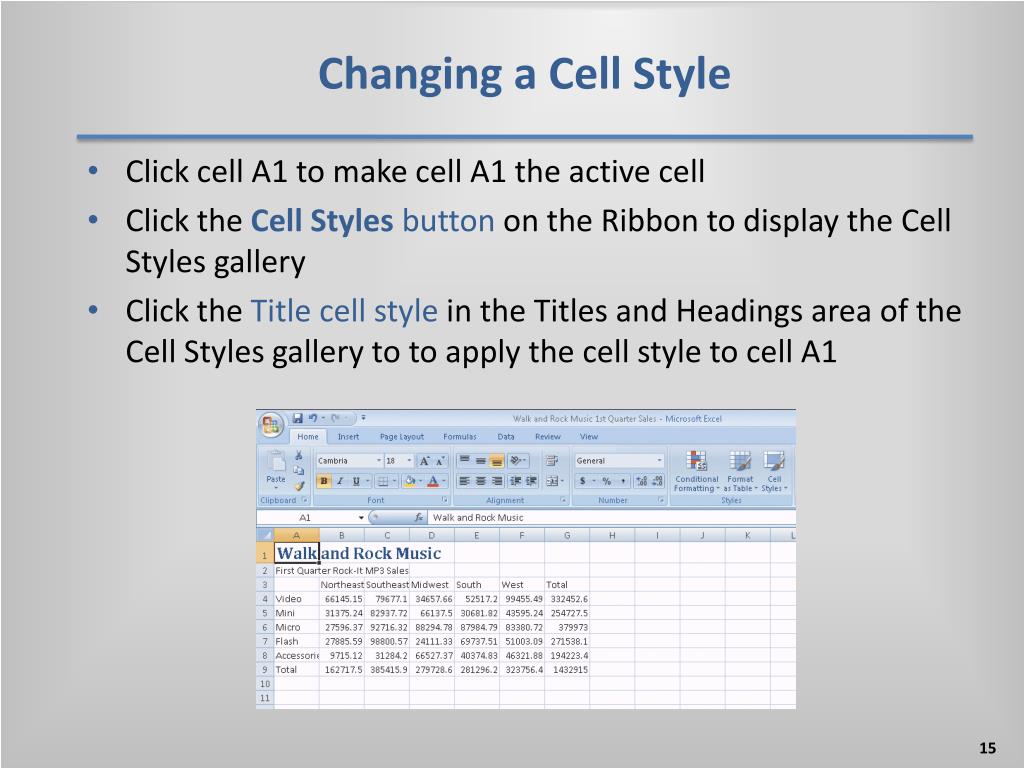The height and width of the screenshot is (768, 1024).
Task: Pick Fill Color paint bucket
Action: pos(409,481)
